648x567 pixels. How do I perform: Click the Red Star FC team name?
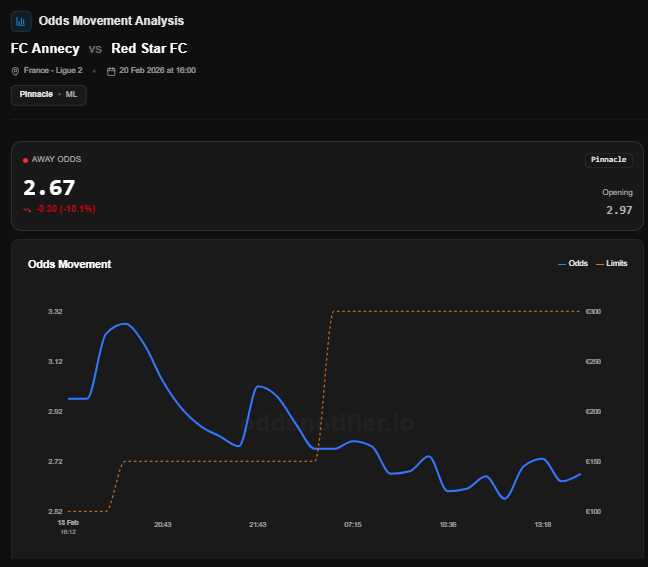(x=149, y=48)
